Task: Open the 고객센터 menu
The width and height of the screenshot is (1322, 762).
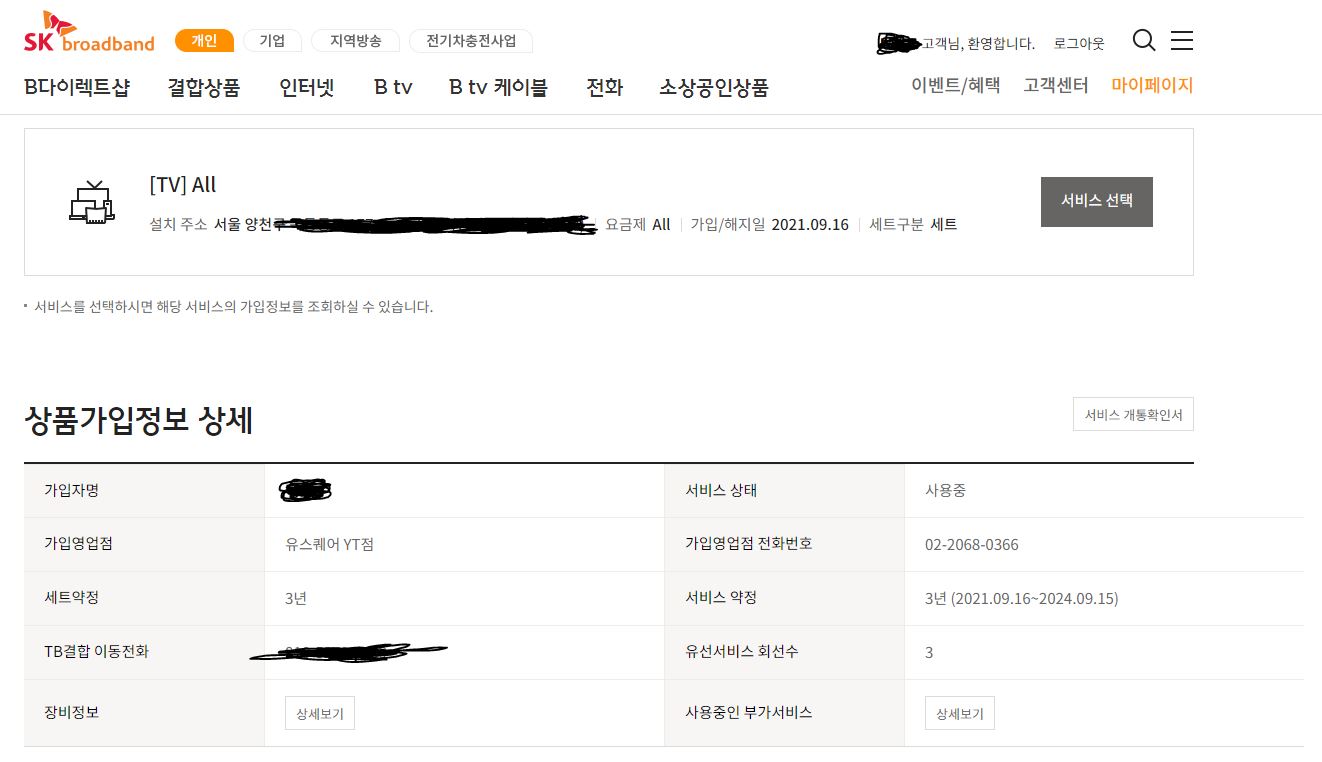Action: 1055,86
